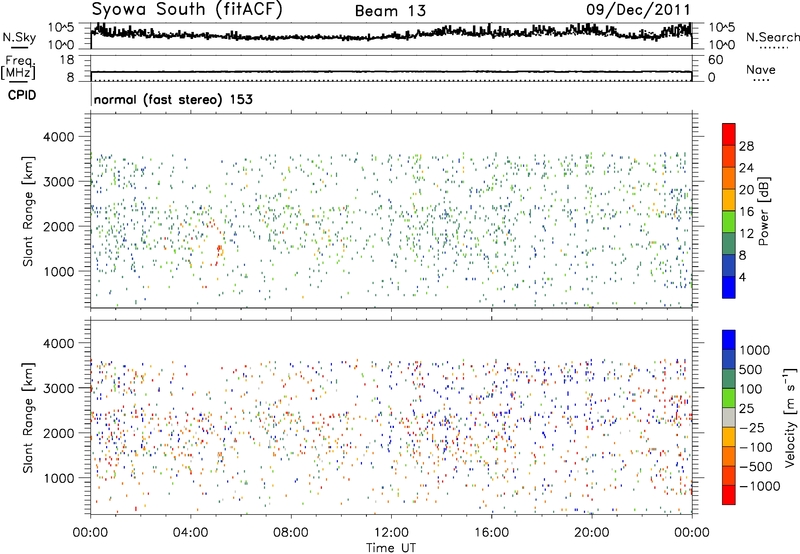Click the "CPID" row label
Viewport: 800px width, 554px height.
22,95
